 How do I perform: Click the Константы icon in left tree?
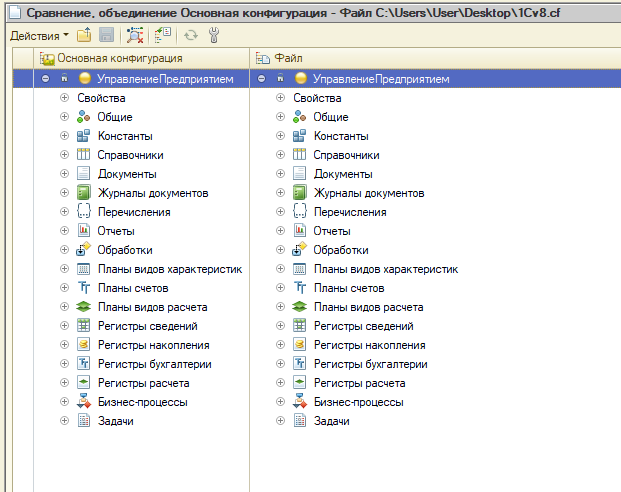tap(84, 135)
